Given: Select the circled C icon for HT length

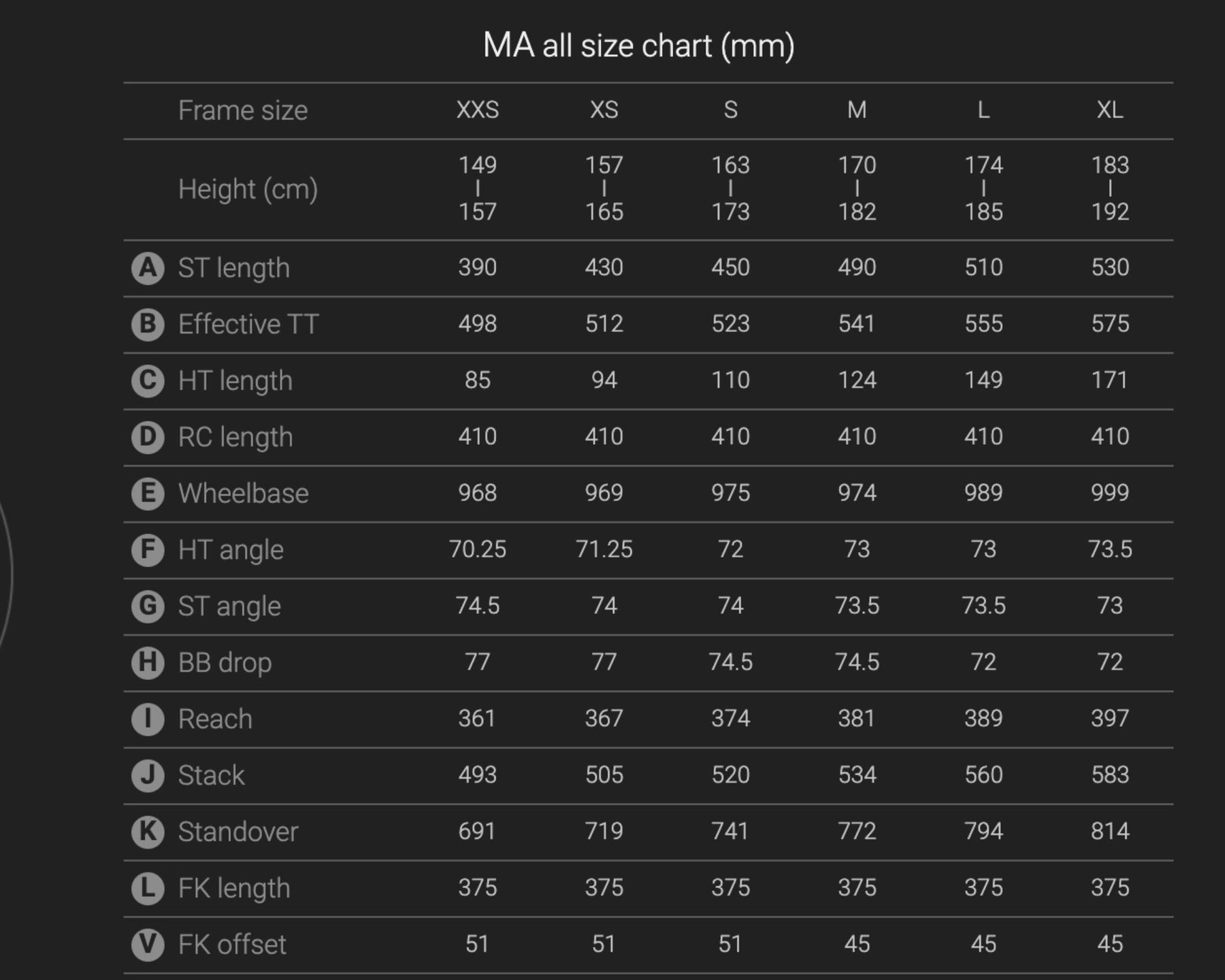Looking at the screenshot, I should tap(148, 381).
